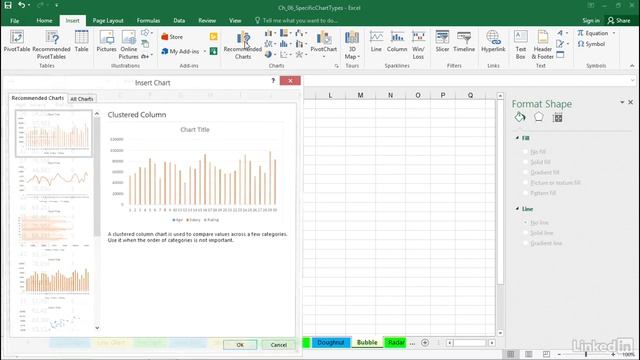The width and height of the screenshot is (640, 360).
Task: Open Fill & Line options in Format Shape
Action: click(520, 118)
